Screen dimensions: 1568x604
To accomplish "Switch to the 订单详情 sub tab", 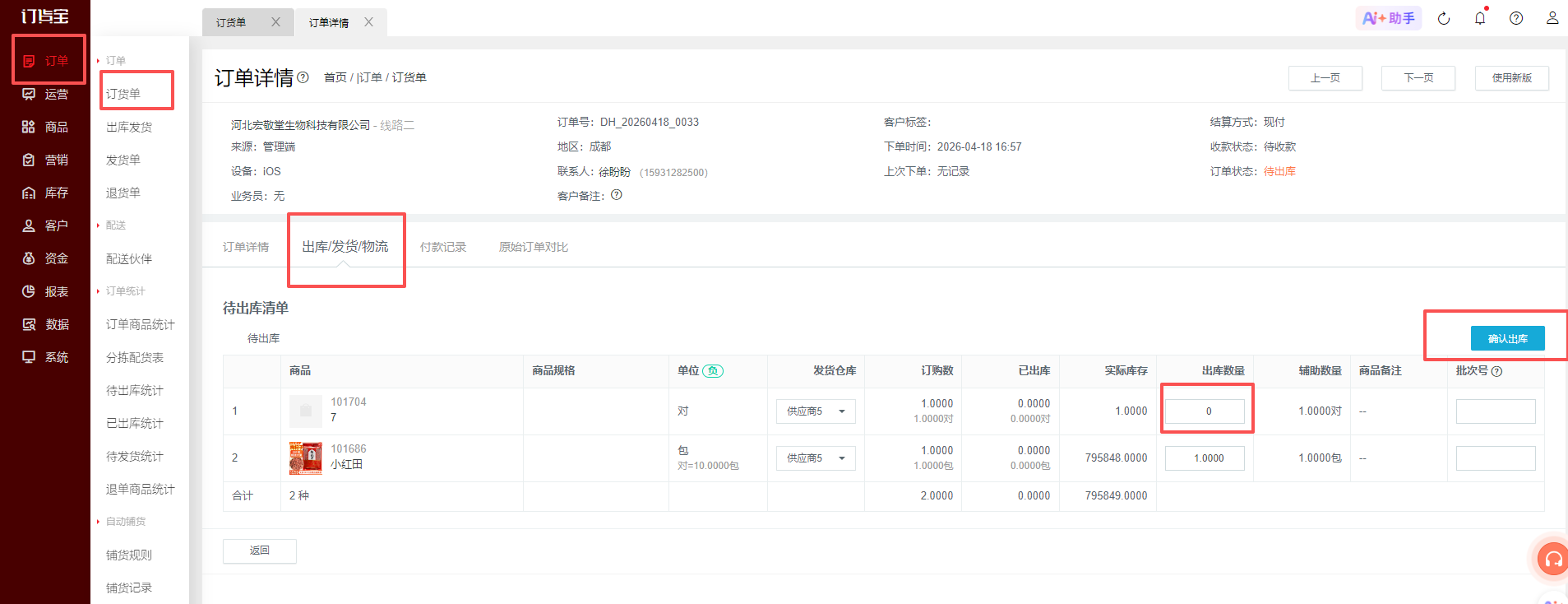I will [246, 247].
